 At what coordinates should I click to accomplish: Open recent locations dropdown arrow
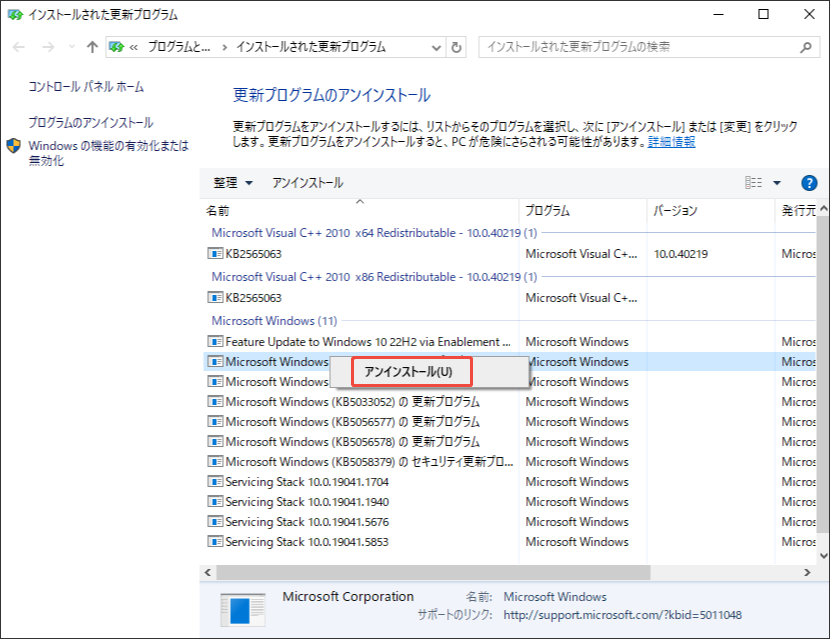click(72, 47)
